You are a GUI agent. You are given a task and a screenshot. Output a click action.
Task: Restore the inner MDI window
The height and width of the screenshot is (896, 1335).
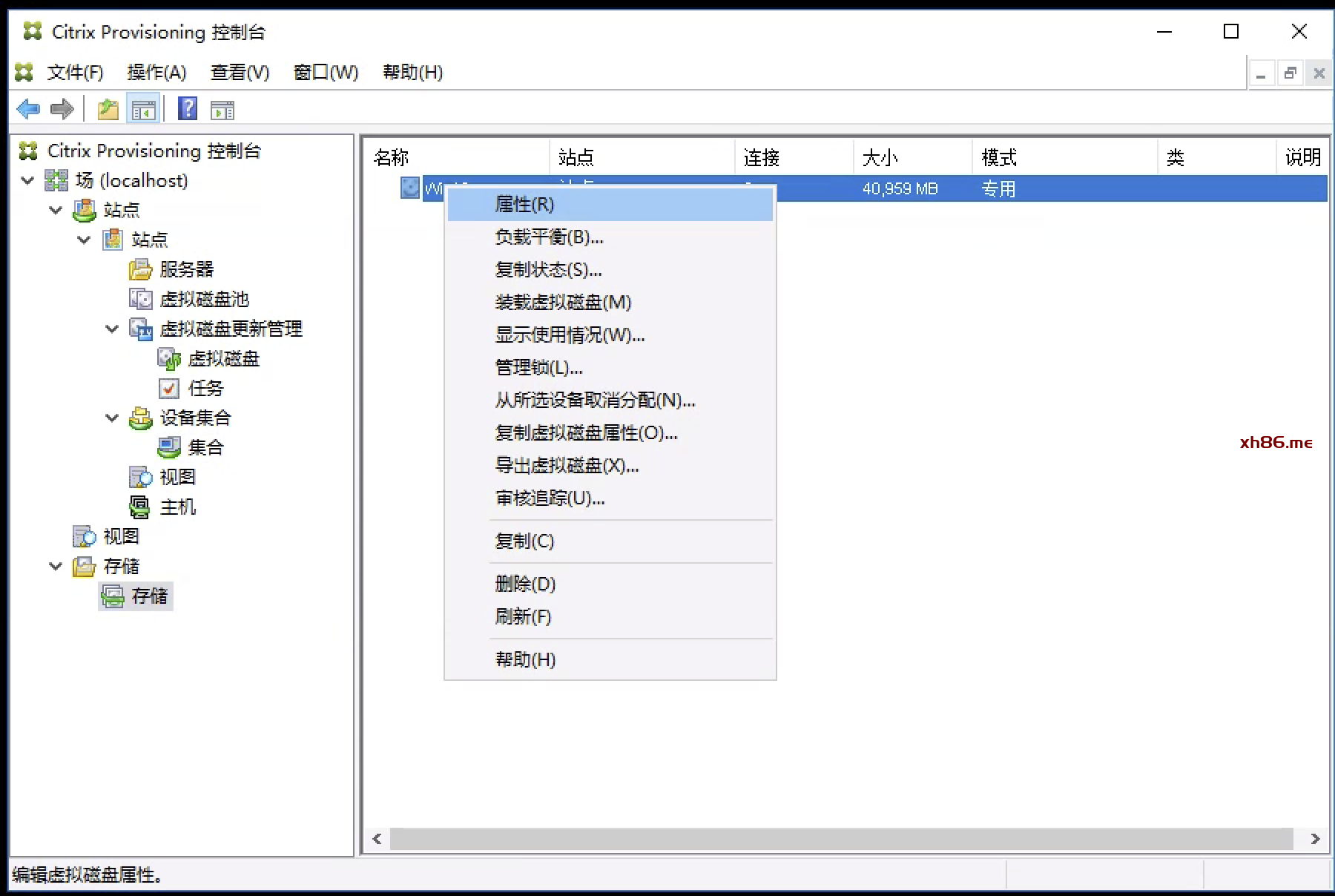point(1290,73)
